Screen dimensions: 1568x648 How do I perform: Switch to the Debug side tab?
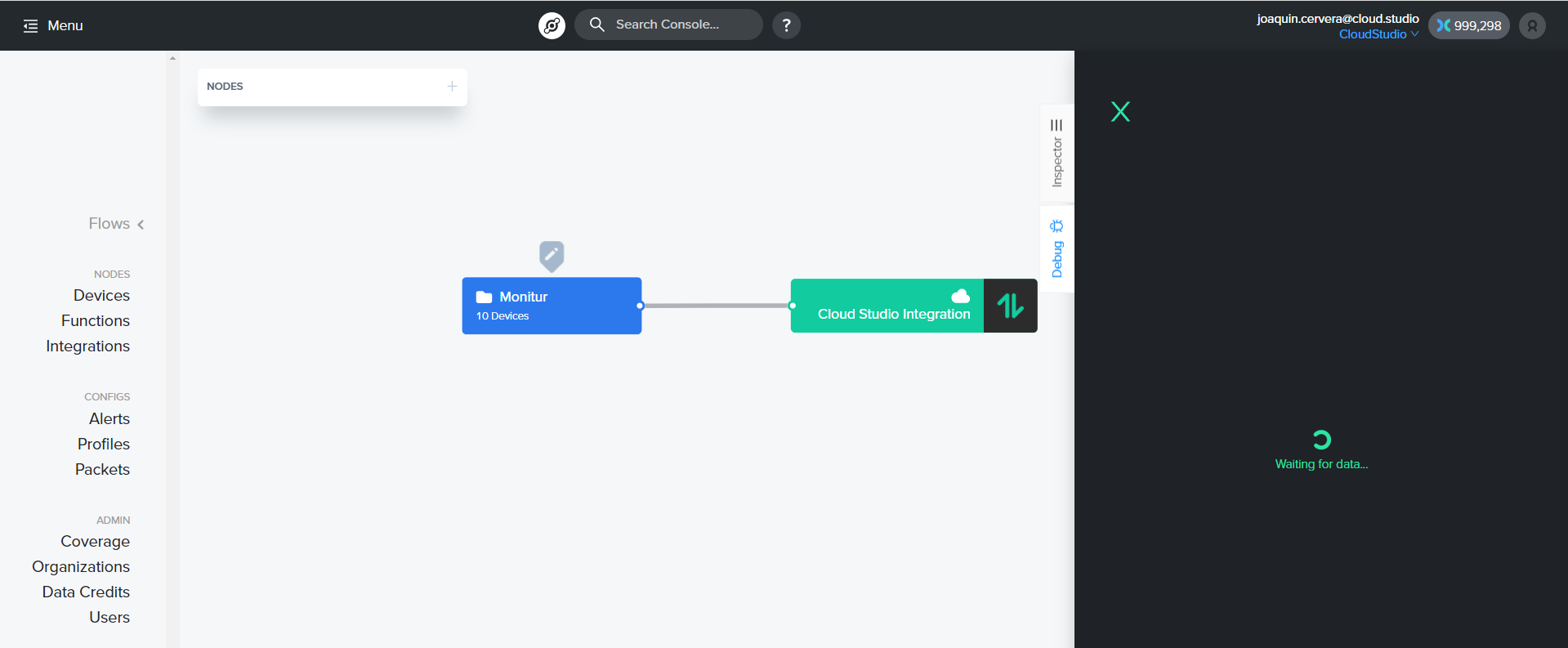click(x=1057, y=249)
